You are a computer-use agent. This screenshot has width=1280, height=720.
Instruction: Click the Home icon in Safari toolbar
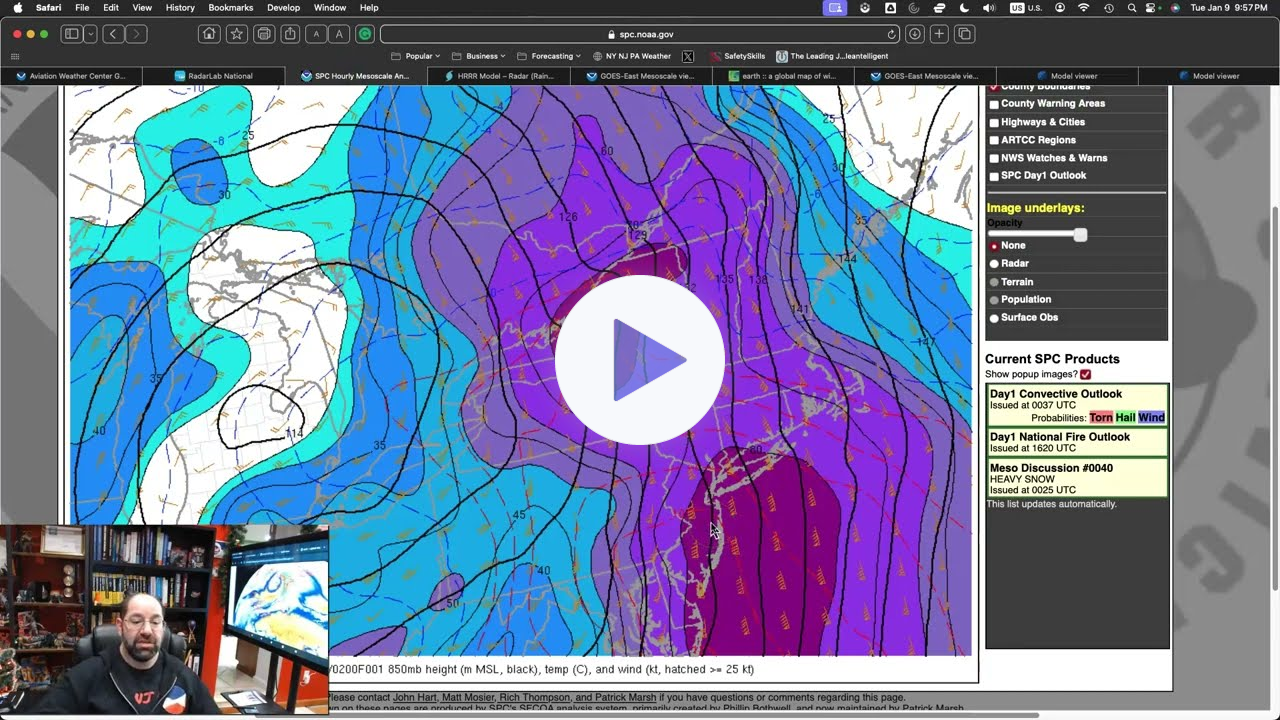pyautogui.click(x=208, y=33)
